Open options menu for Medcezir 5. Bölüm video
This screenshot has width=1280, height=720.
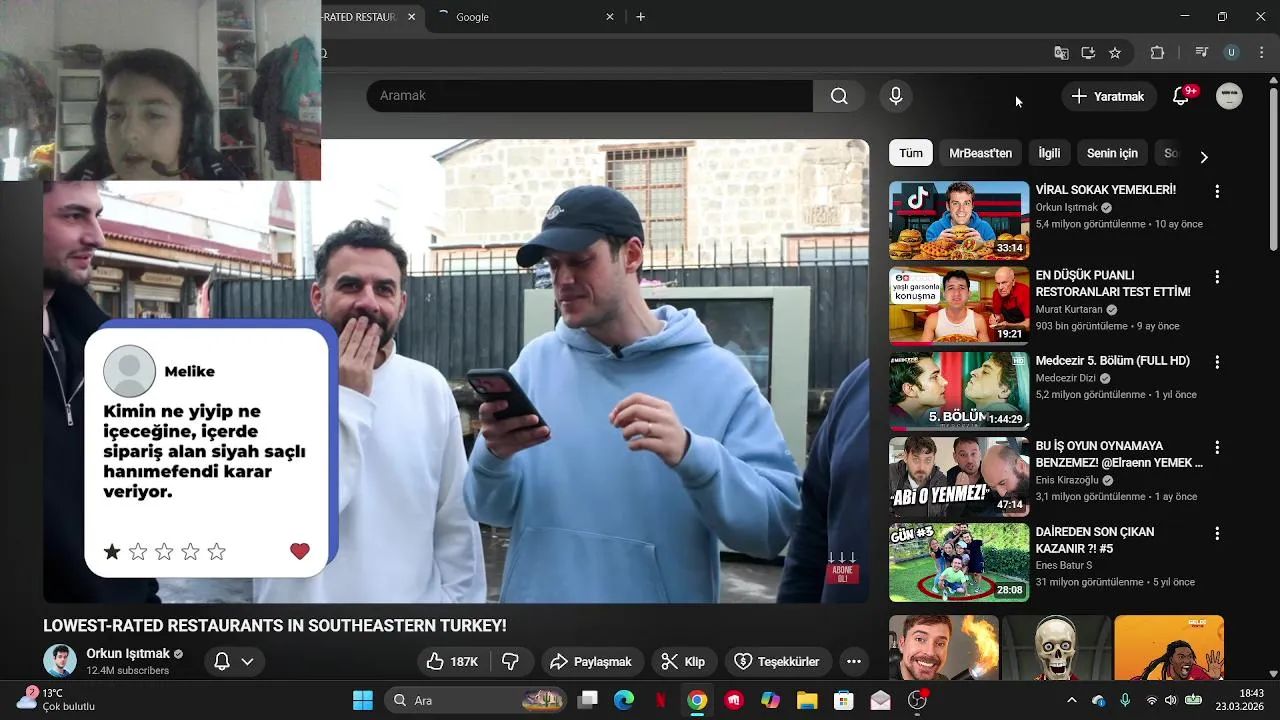click(1217, 362)
